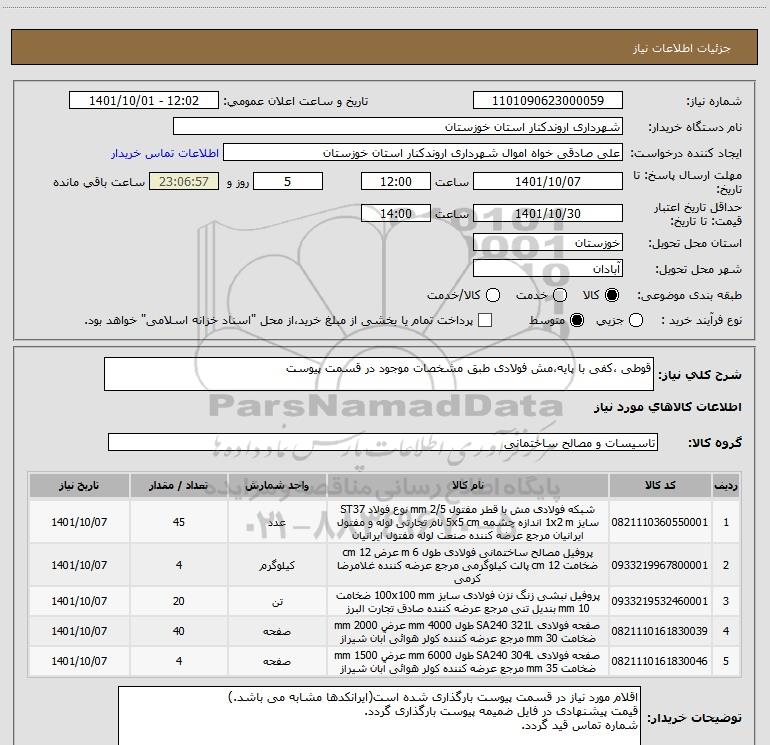The height and width of the screenshot is (745, 770).
Task: Click product code 0933219532460001
Action: click(x=660, y=601)
